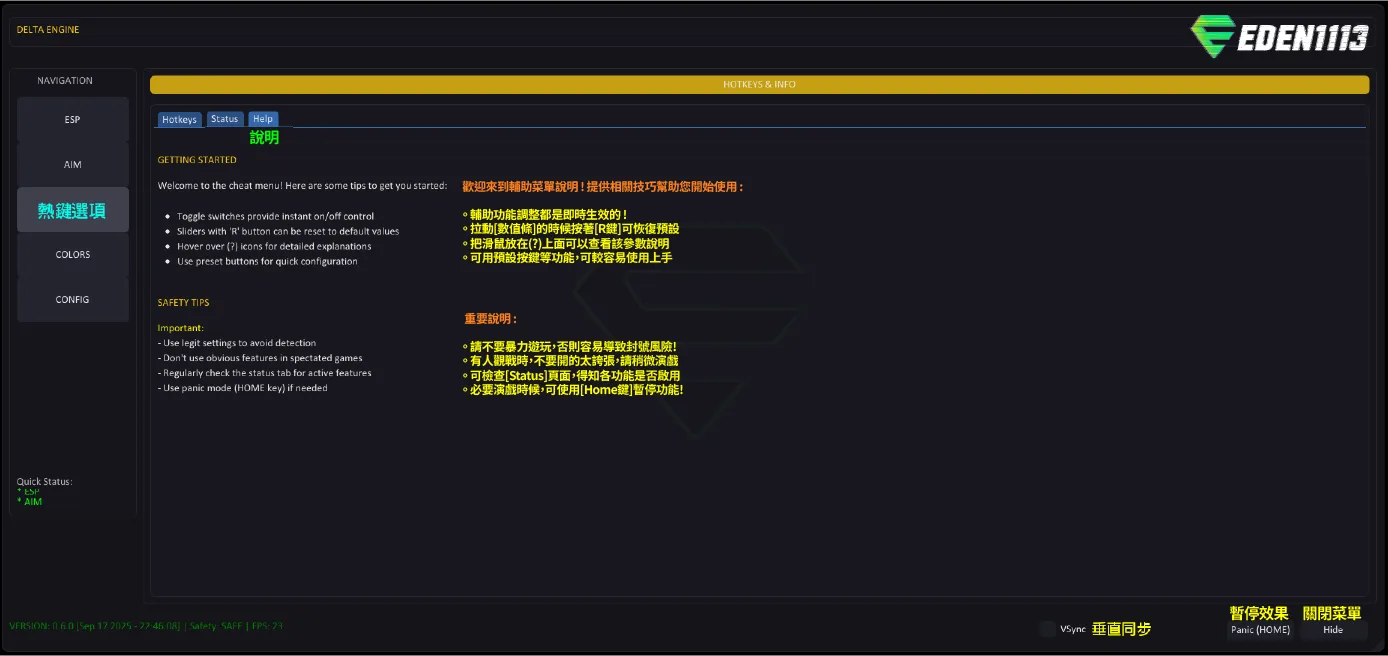
Task: Open the ESP navigation section
Action: tap(73, 120)
